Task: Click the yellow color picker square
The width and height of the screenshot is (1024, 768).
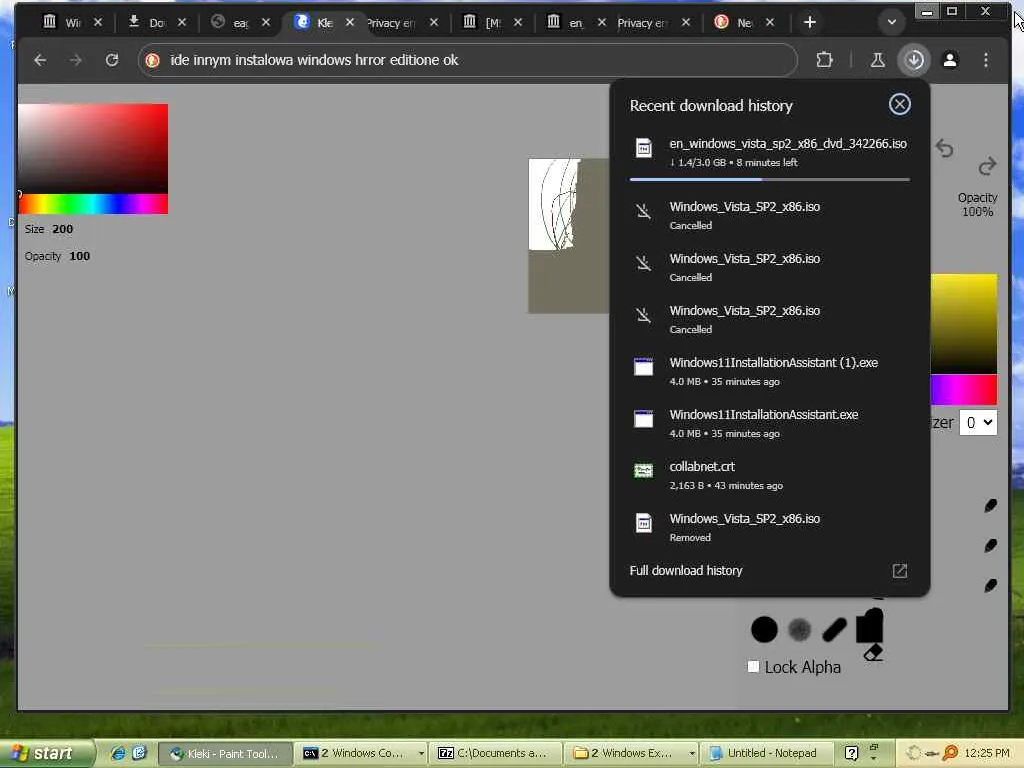Action: tap(964, 324)
